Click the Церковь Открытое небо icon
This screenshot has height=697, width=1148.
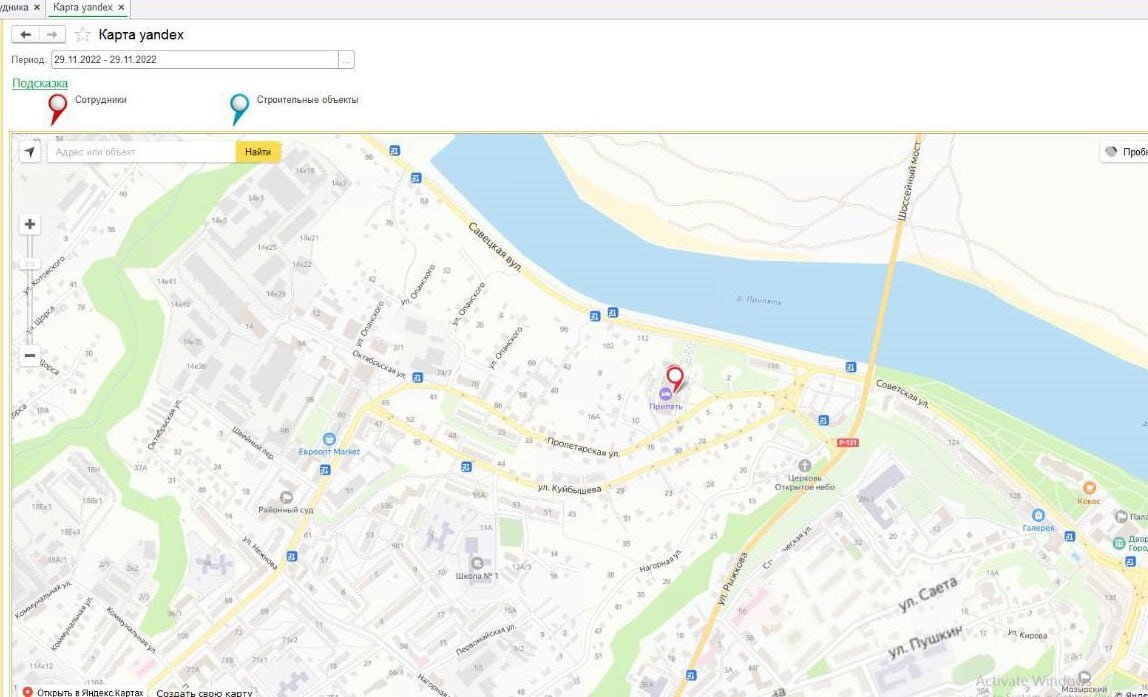[x=805, y=466]
